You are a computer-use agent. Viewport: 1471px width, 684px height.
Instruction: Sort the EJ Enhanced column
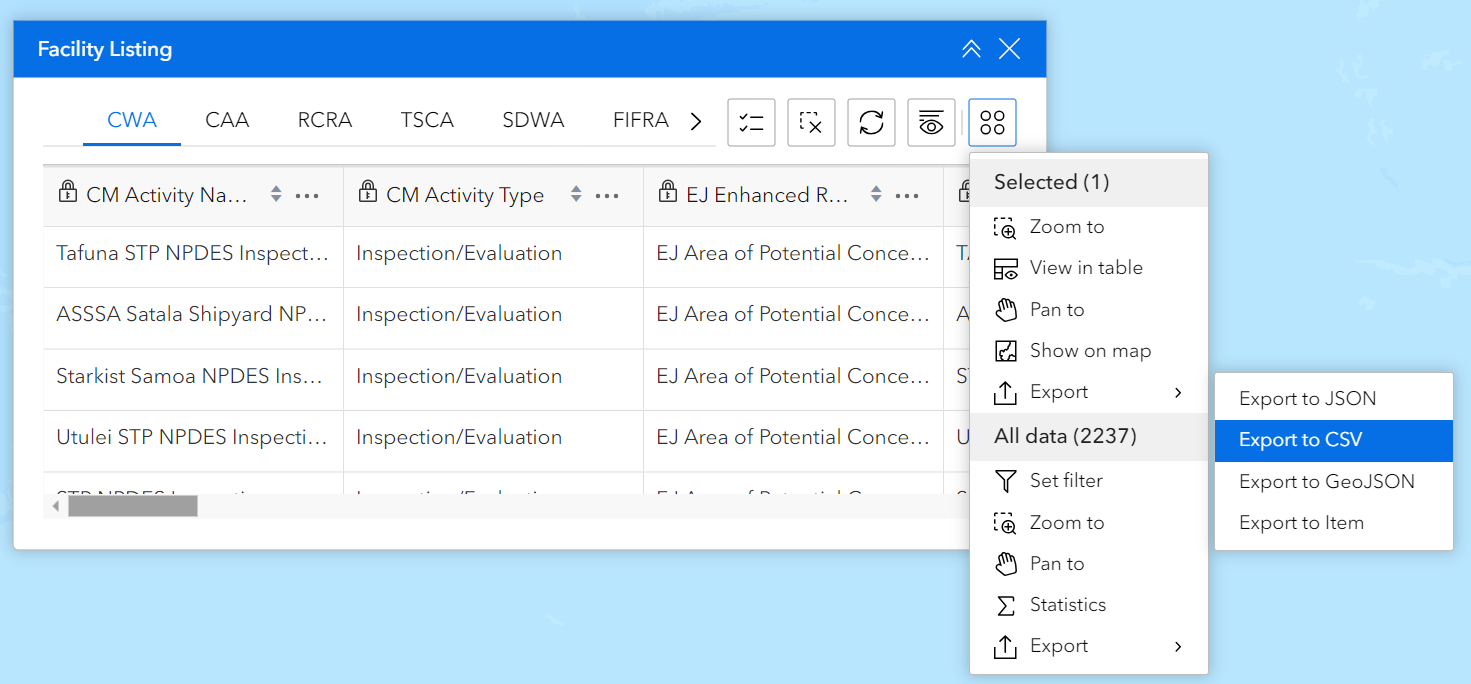click(876, 195)
